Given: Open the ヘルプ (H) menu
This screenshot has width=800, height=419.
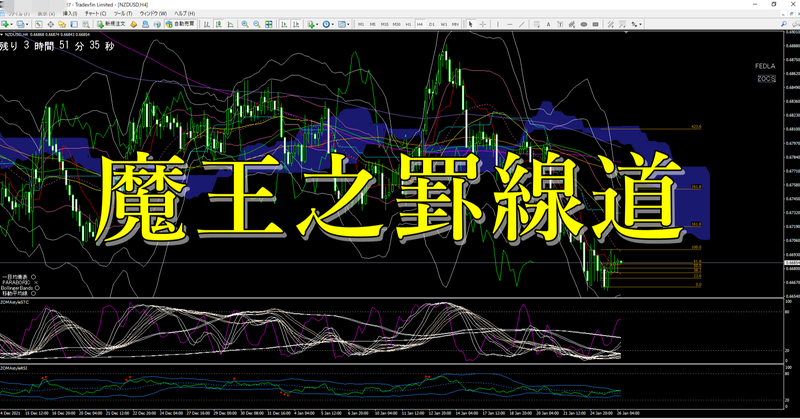Looking at the screenshot, I should click(185, 13).
